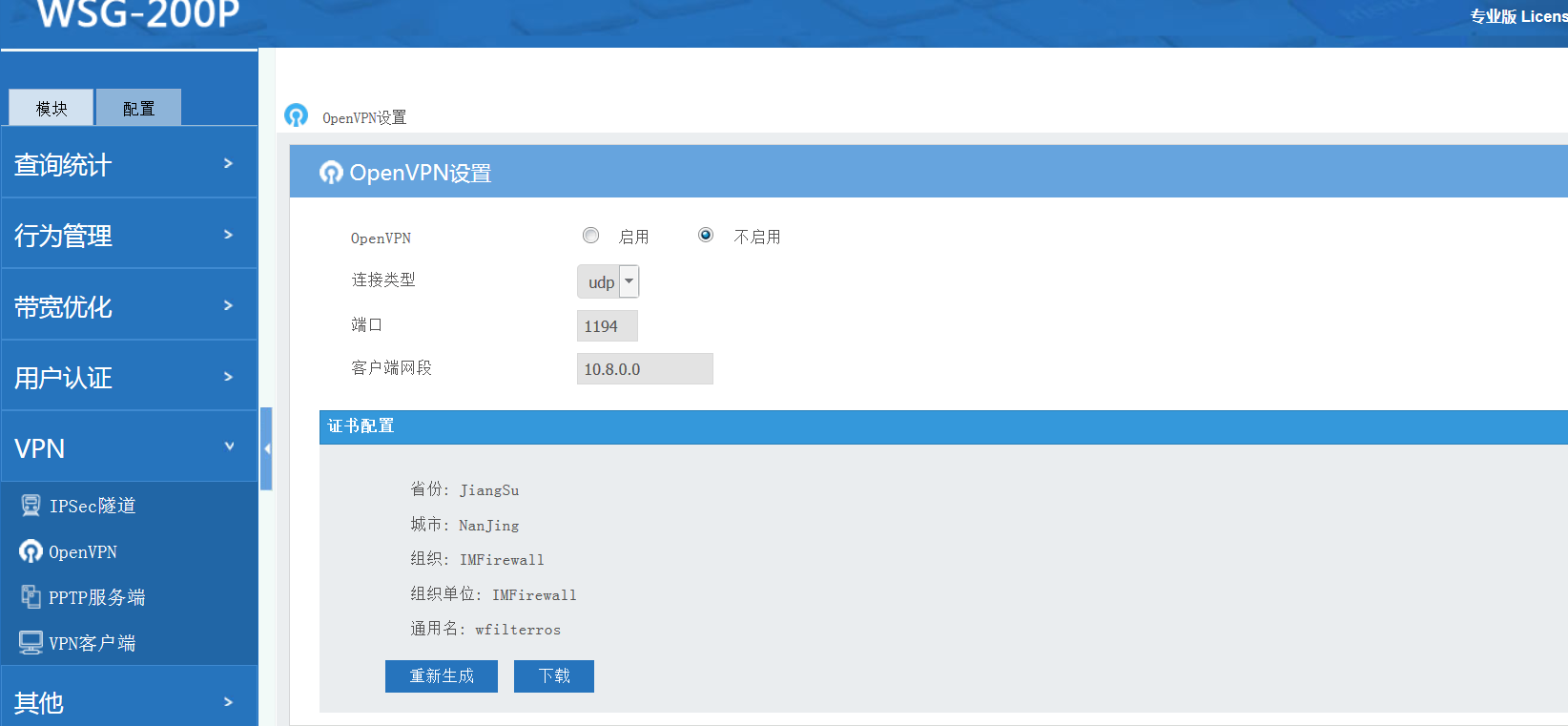Switch to the 模块 tab
Screen dimensions: 1568x726
point(52,108)
